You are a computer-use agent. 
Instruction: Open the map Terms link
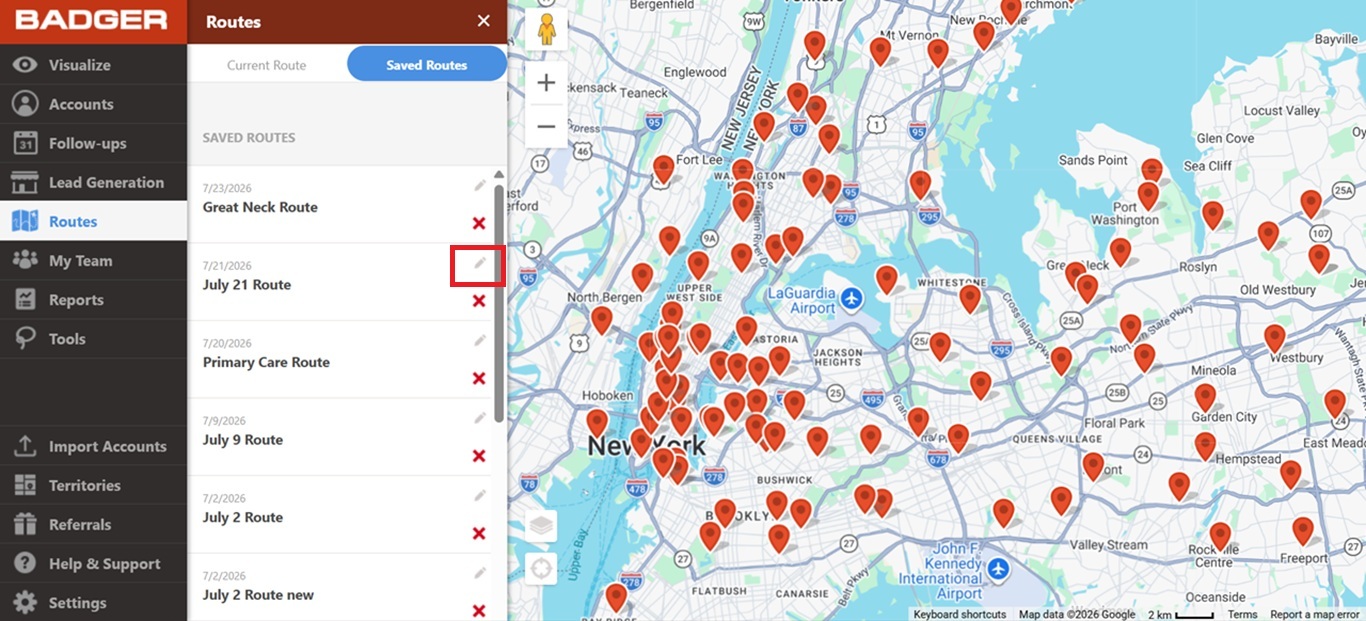1242,614
